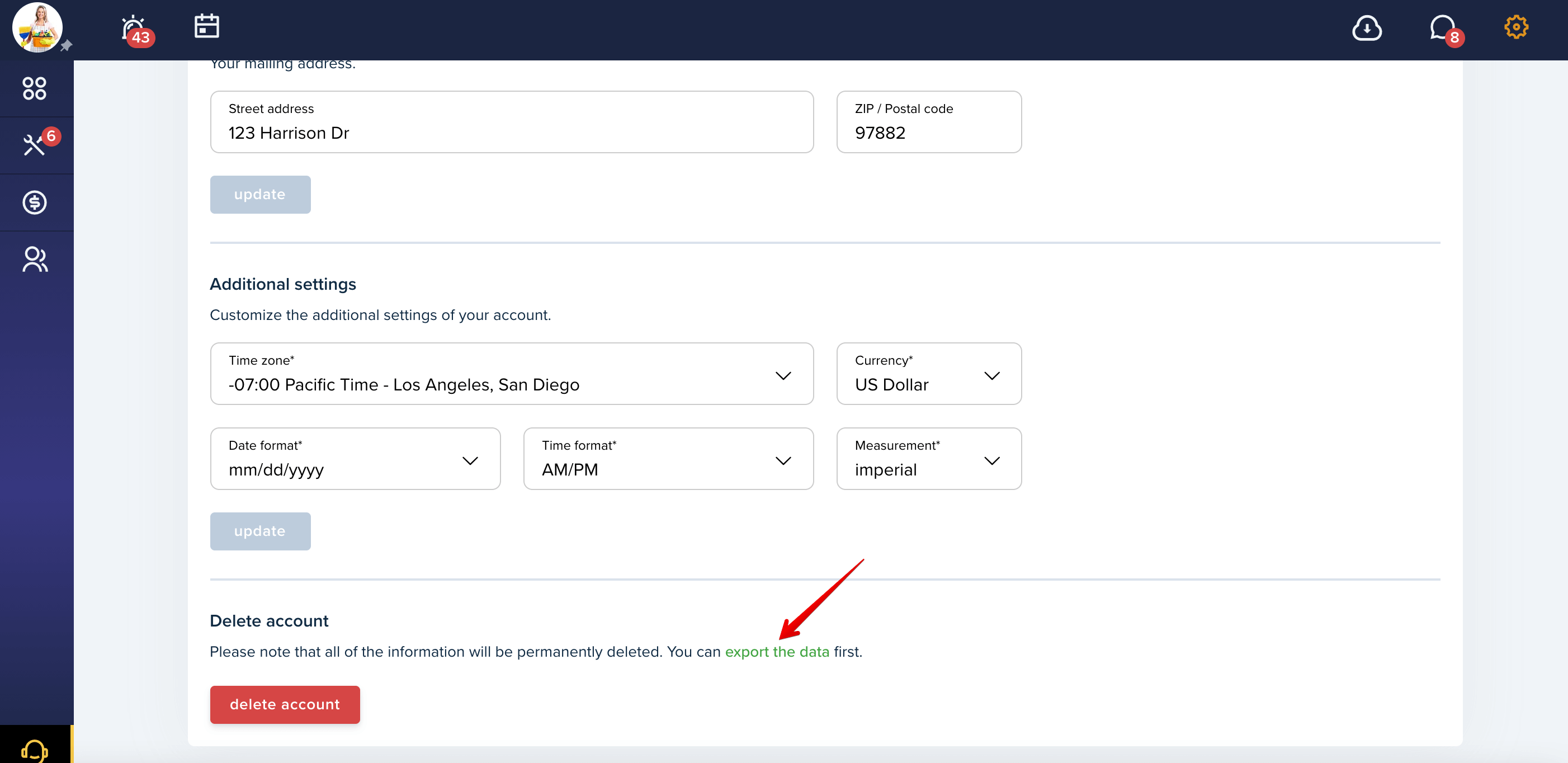Open the dashboard grid icon in sidebar
Image resolution: width=1568 pixels, height=763 pixels.
35,88
